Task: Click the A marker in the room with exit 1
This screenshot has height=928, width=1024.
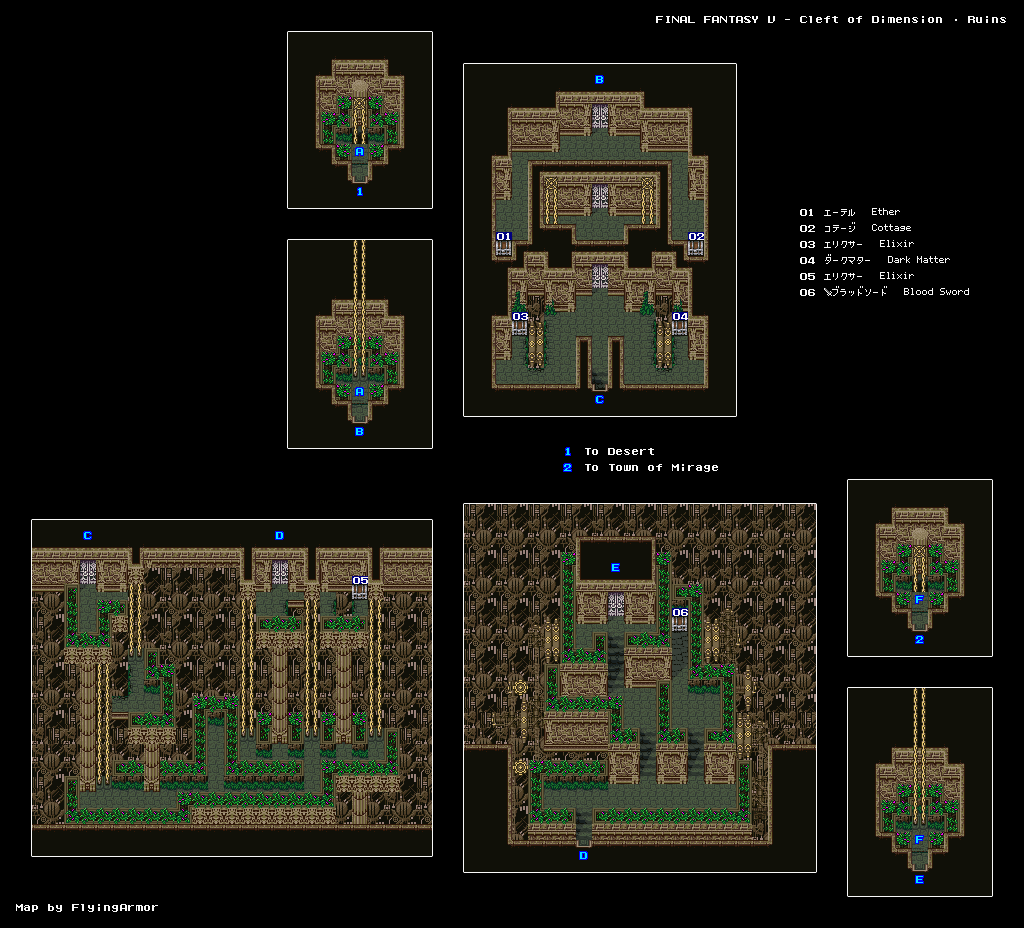Action: coord(359,152)
